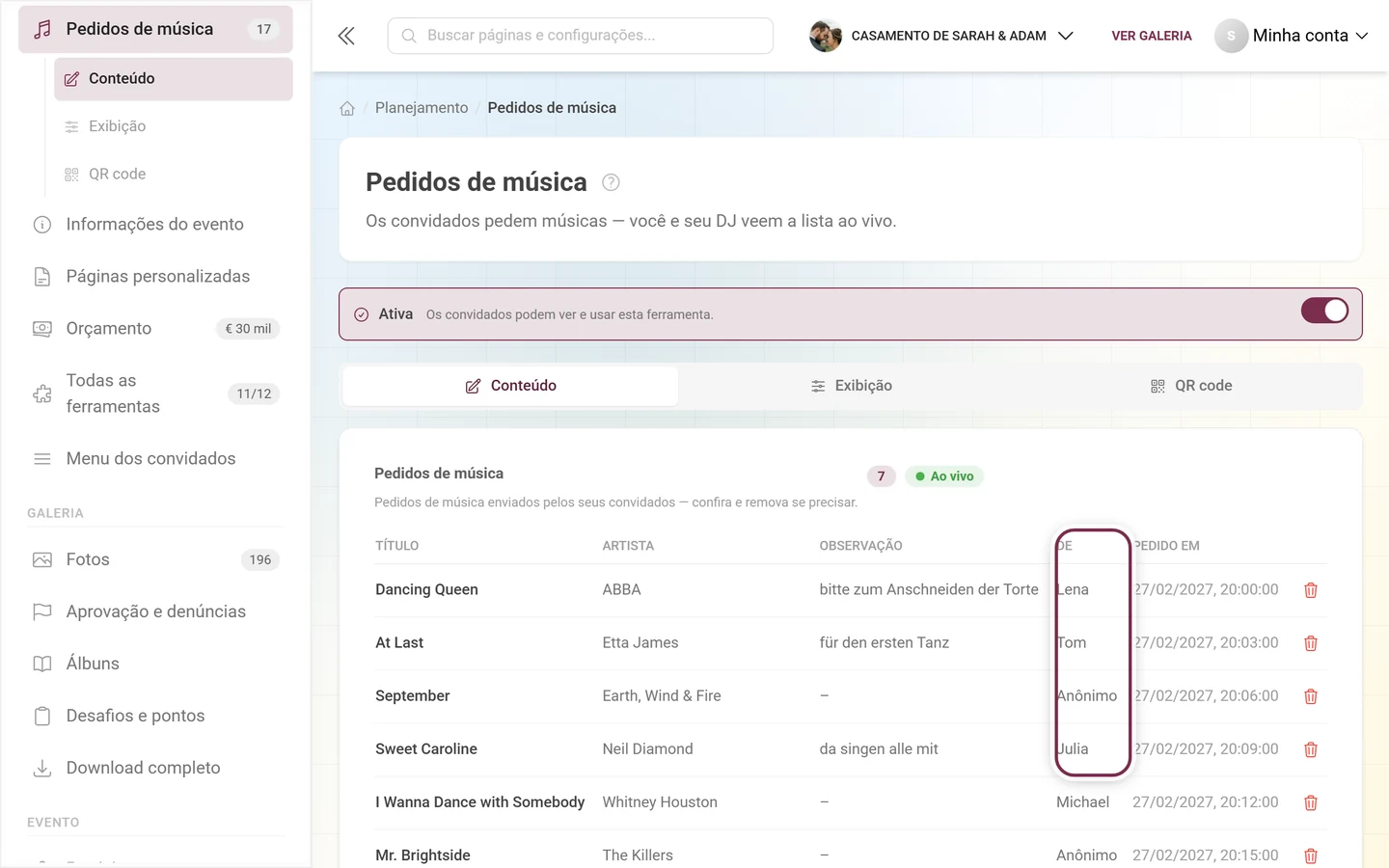The image size is (1389, 868).
Task: Select Conteúdo in sidebar submenu
Action: coord(173,79)
